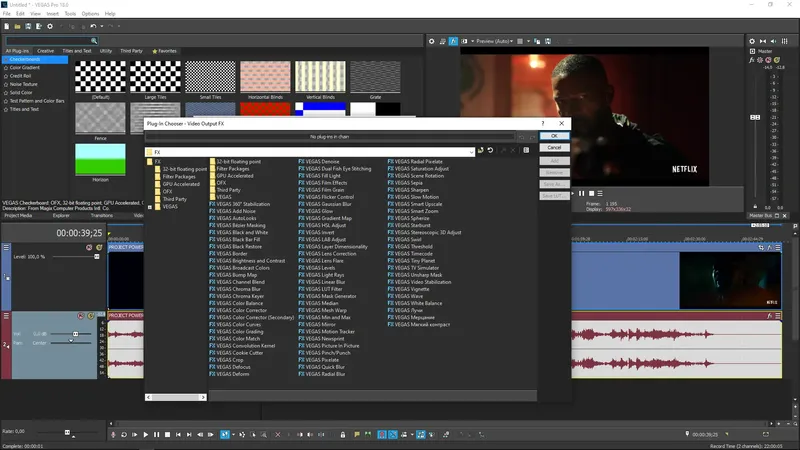Image resolution: width=800 pixels, height=450 pixels.
Task: Select the Normal Edit tool
Action: pos(224,435)
